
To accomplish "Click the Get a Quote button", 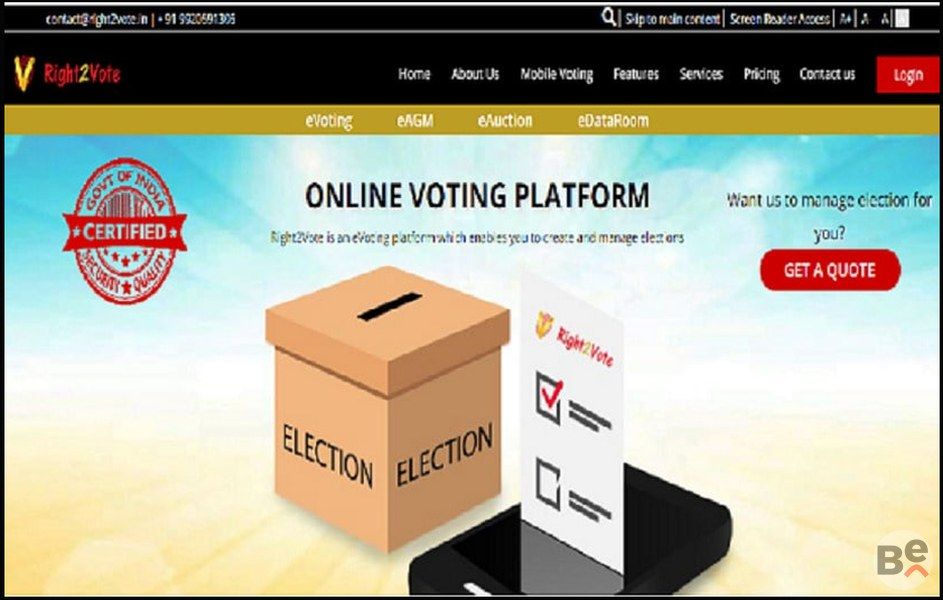I will pyautogui.click(x=830, y=270).
